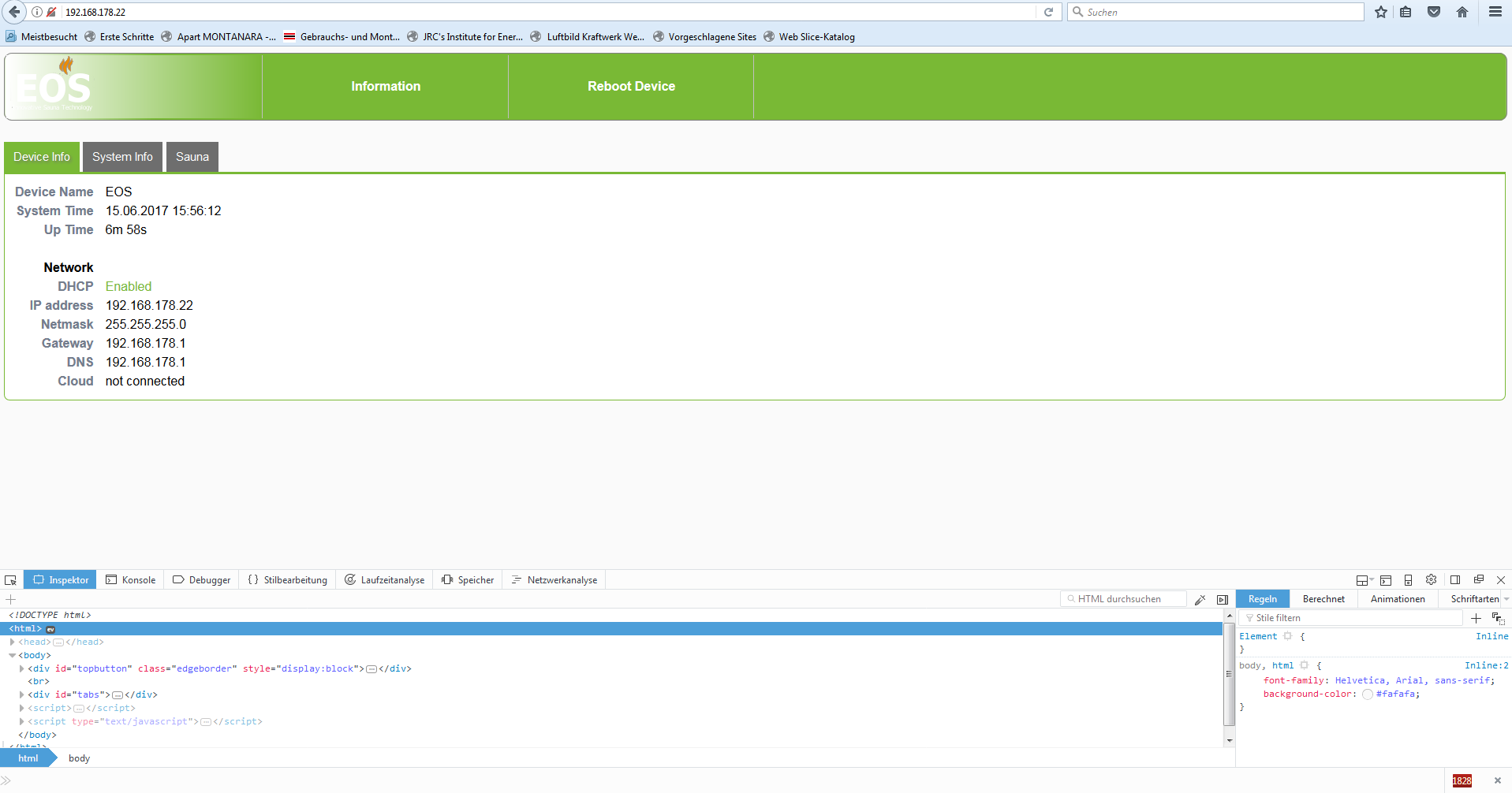Expand ellipsis inside head element
The height and width of the screenshot is (793, 1512).
58,642
